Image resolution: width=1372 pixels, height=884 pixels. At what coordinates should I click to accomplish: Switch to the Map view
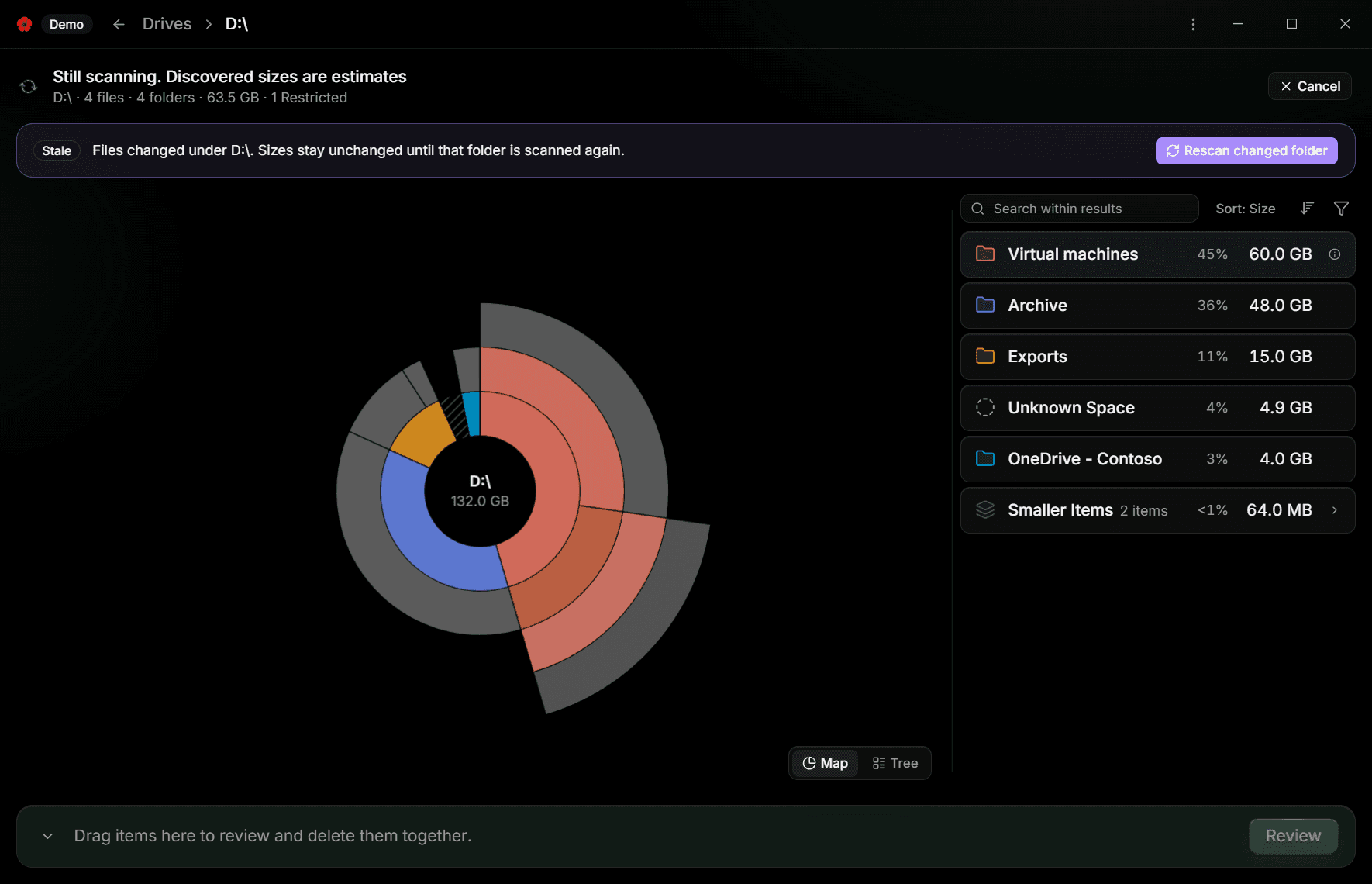click(x=825, y=763)
